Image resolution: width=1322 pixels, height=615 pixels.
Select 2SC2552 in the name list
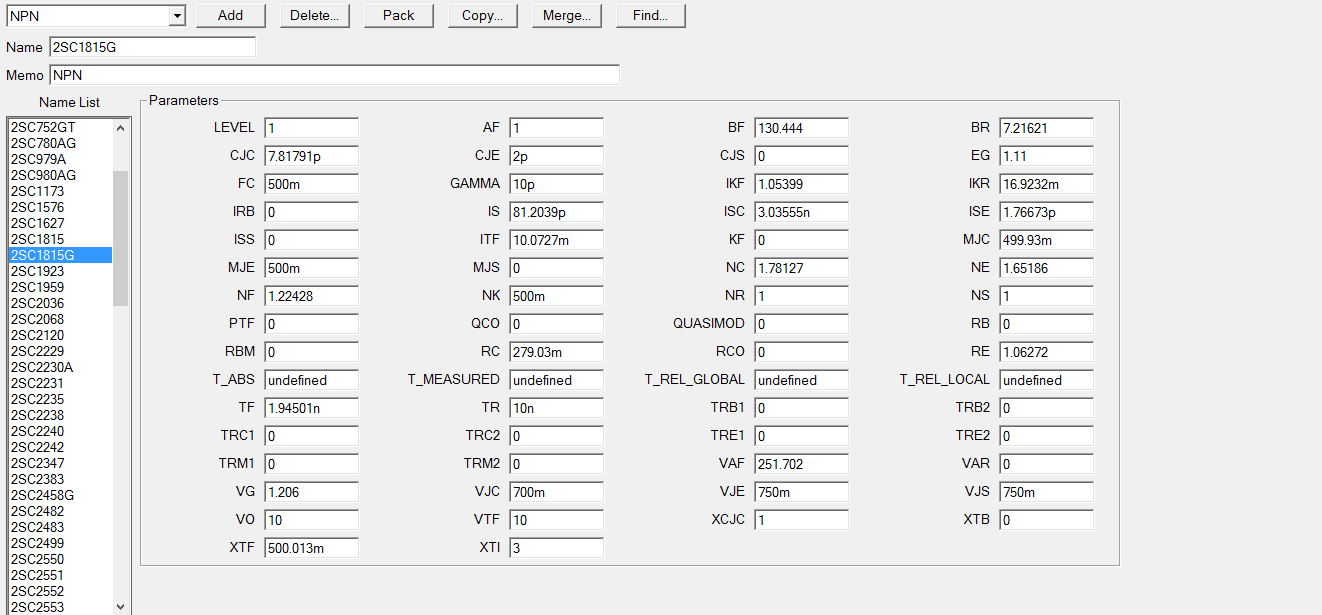point(60,591)
